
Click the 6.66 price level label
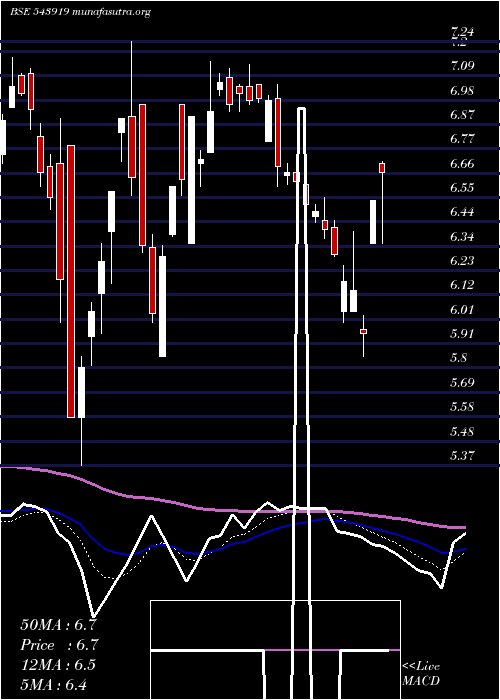pos(462,164)
